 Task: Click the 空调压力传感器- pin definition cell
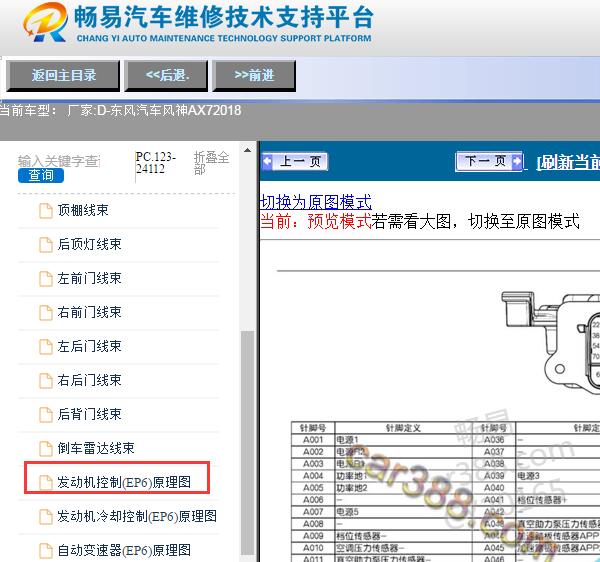[403, 548]
